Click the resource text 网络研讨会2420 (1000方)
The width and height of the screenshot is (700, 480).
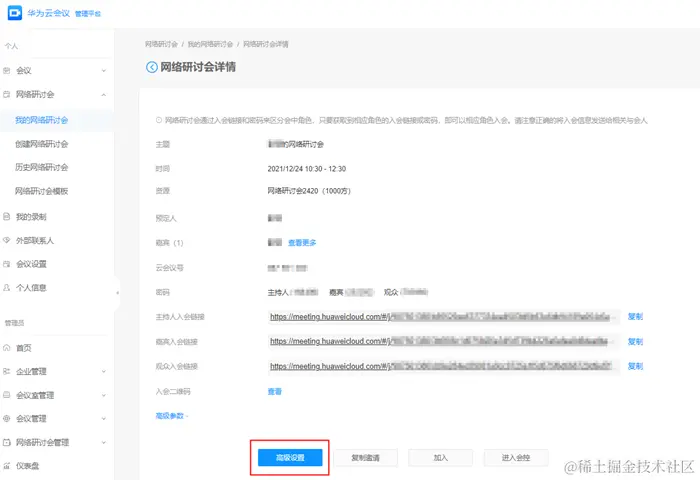309,191
